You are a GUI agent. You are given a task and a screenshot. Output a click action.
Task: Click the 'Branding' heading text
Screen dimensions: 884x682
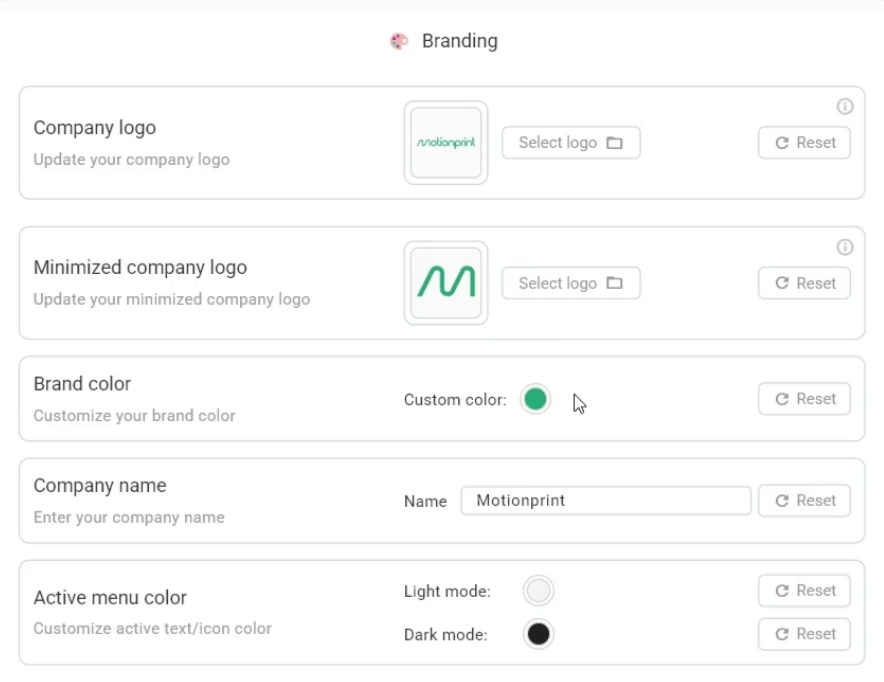[x=459, y=41]
